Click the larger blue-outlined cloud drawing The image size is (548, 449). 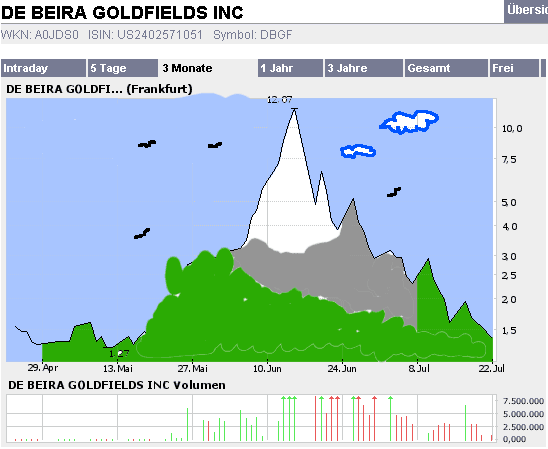[409, 122]
